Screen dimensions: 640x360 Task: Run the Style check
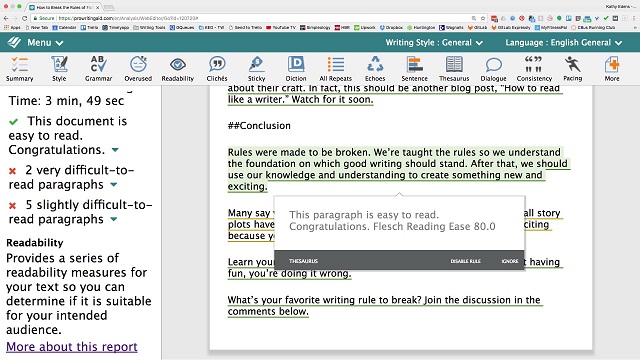(x=59, y=69)
